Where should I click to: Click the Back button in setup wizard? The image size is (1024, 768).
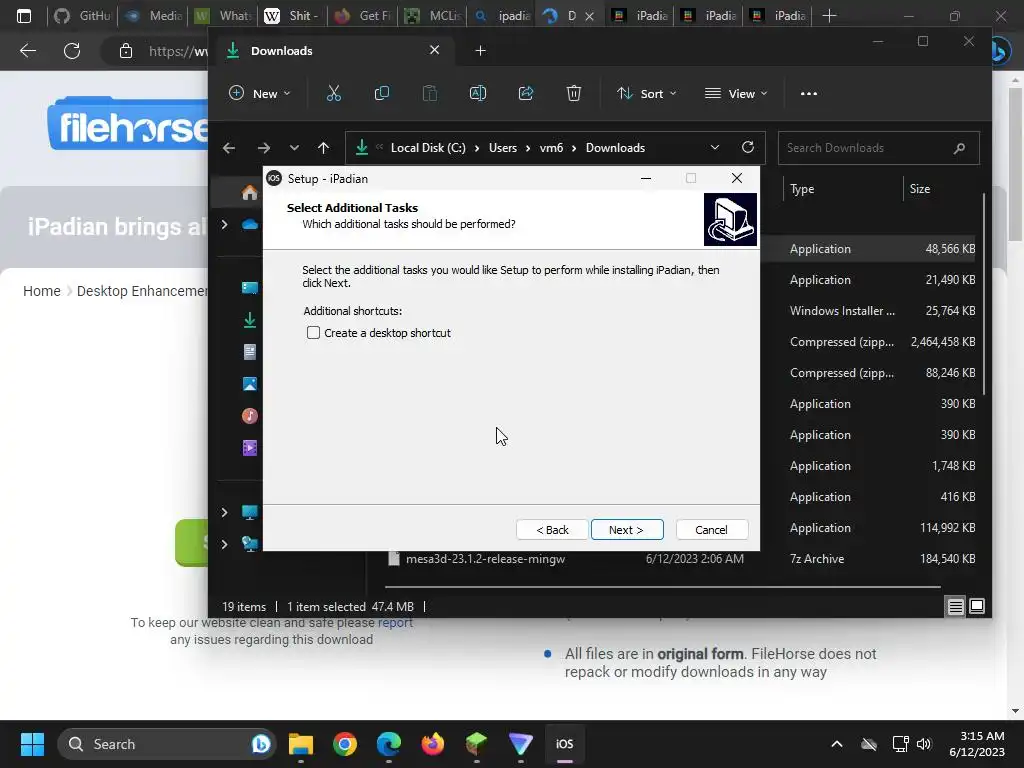tap(552, 530)
